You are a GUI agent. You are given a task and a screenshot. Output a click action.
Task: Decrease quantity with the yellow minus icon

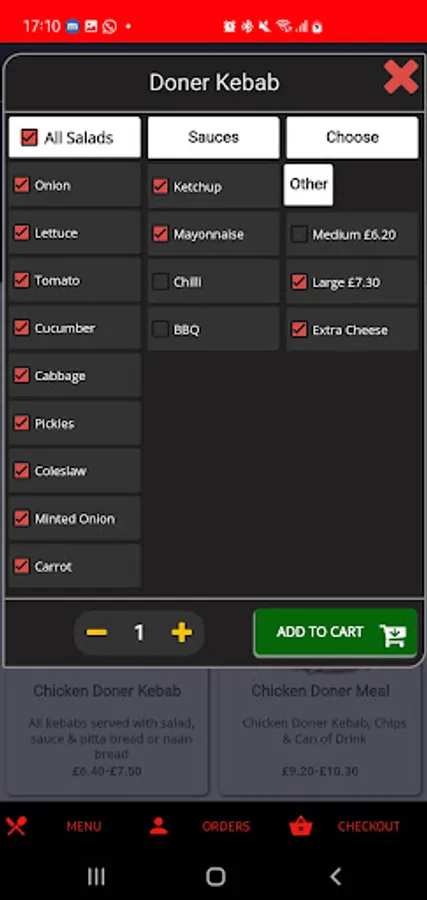click(96, 633)
